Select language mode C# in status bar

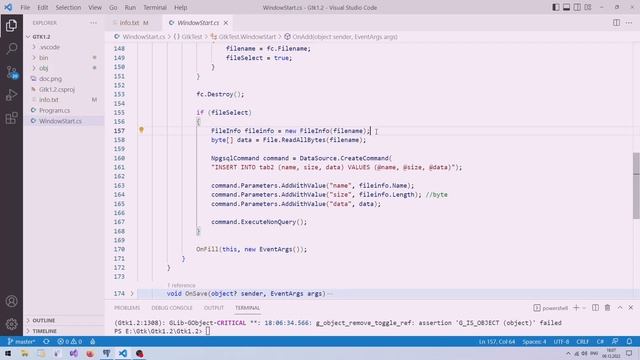coord(600,341)
